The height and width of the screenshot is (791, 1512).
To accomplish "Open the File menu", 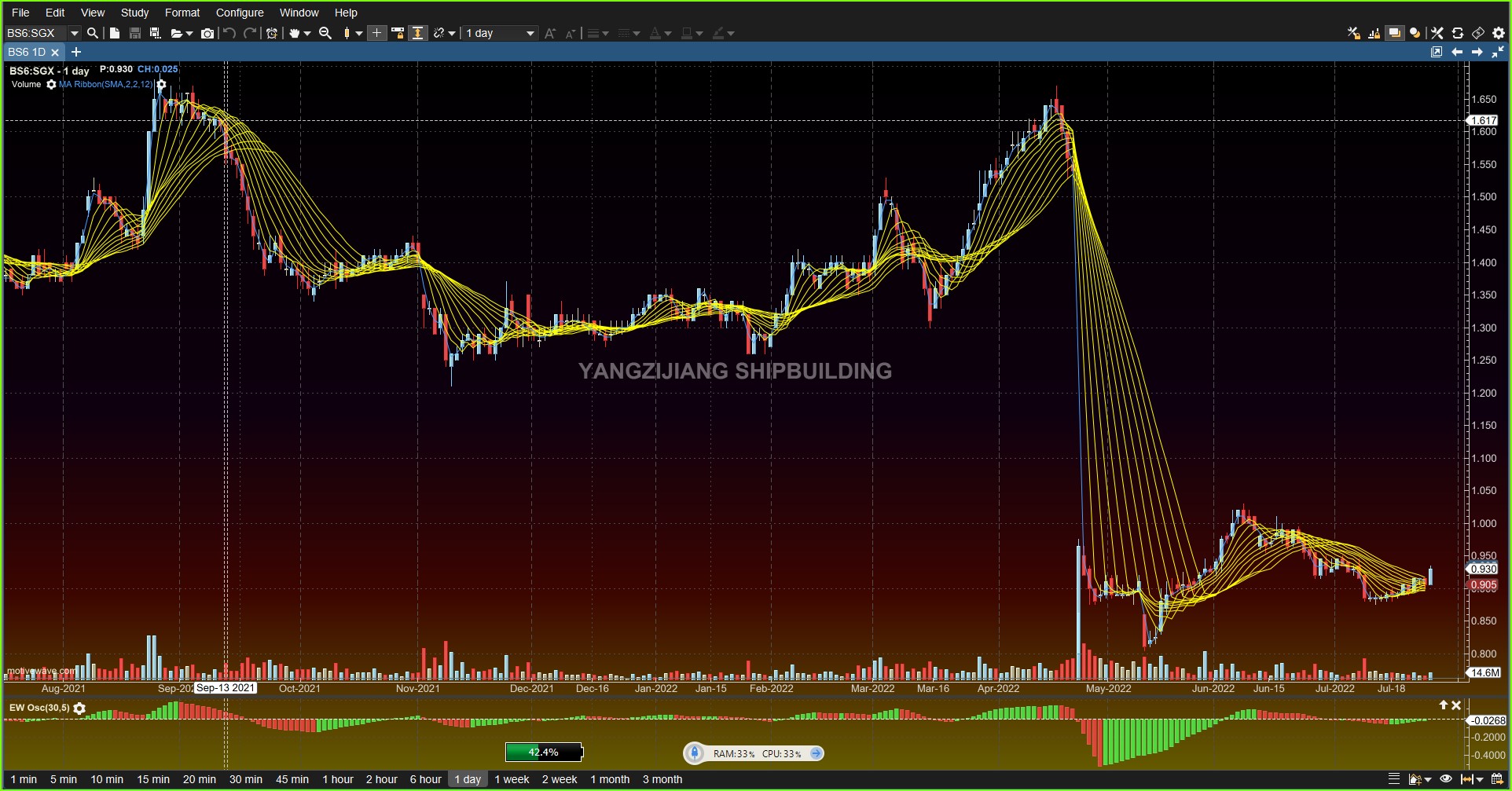I will point(21,13).
